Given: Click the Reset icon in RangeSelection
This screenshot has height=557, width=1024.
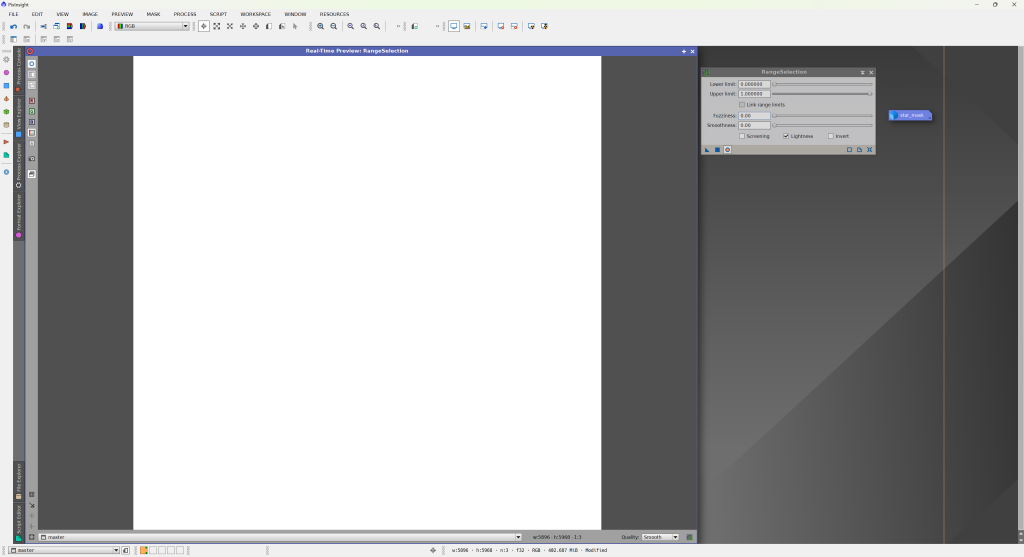Looking at the screenshot, I should (869, 150).
